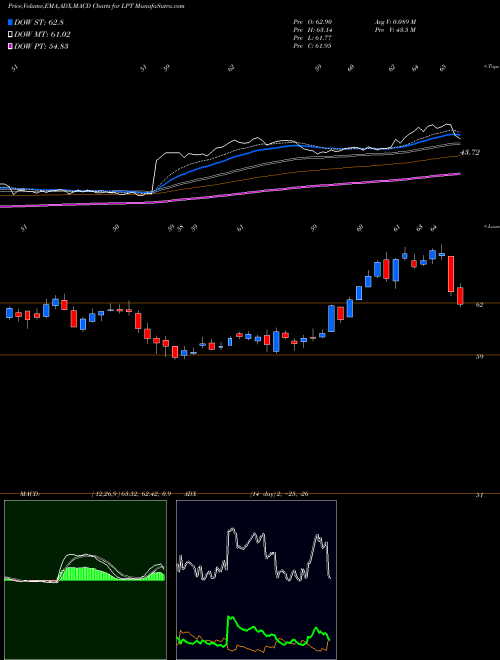Select the 'DOW ST: 62.8' legend text
The height and width of the screenshot is (660, 500).
click(38, 22)
